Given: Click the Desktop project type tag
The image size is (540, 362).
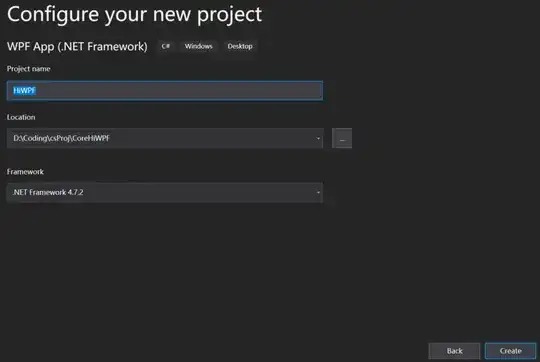Looking at the screenshot, I should pyautogui.click(x=240, y=46).
